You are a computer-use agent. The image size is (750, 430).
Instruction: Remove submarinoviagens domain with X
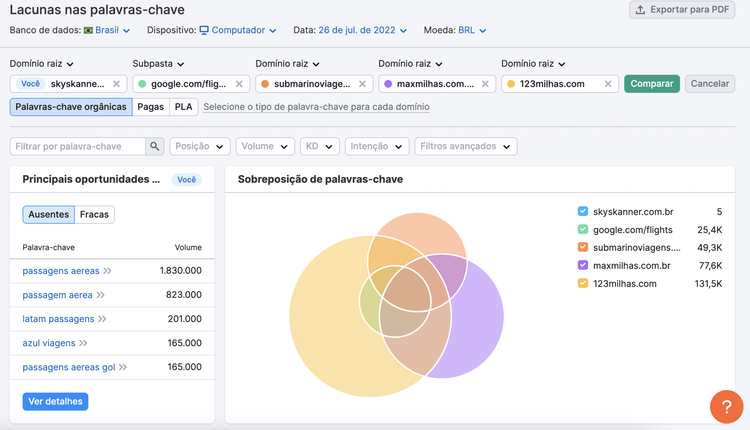click(x=362, y=84)
